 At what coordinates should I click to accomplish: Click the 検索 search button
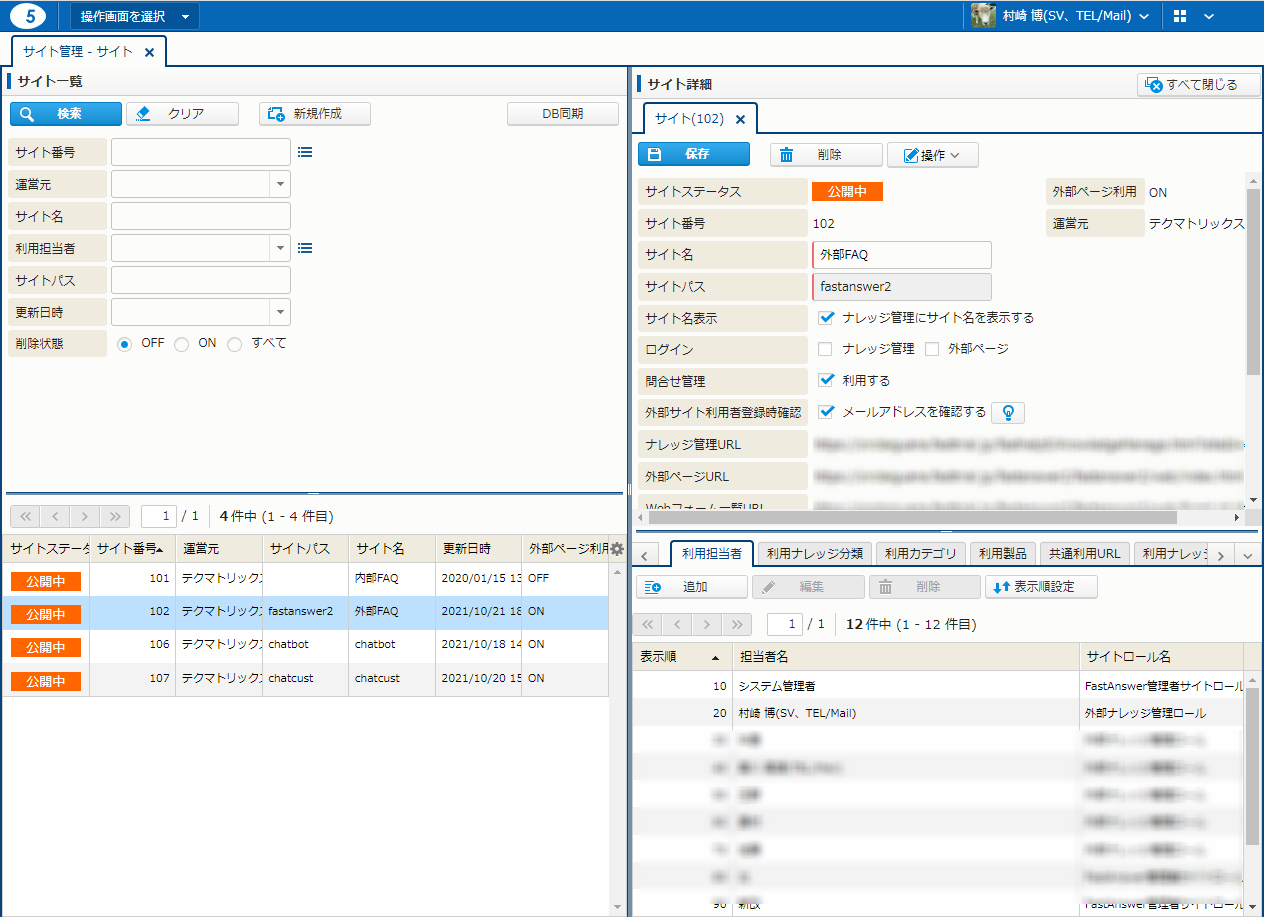click(66, 114)
